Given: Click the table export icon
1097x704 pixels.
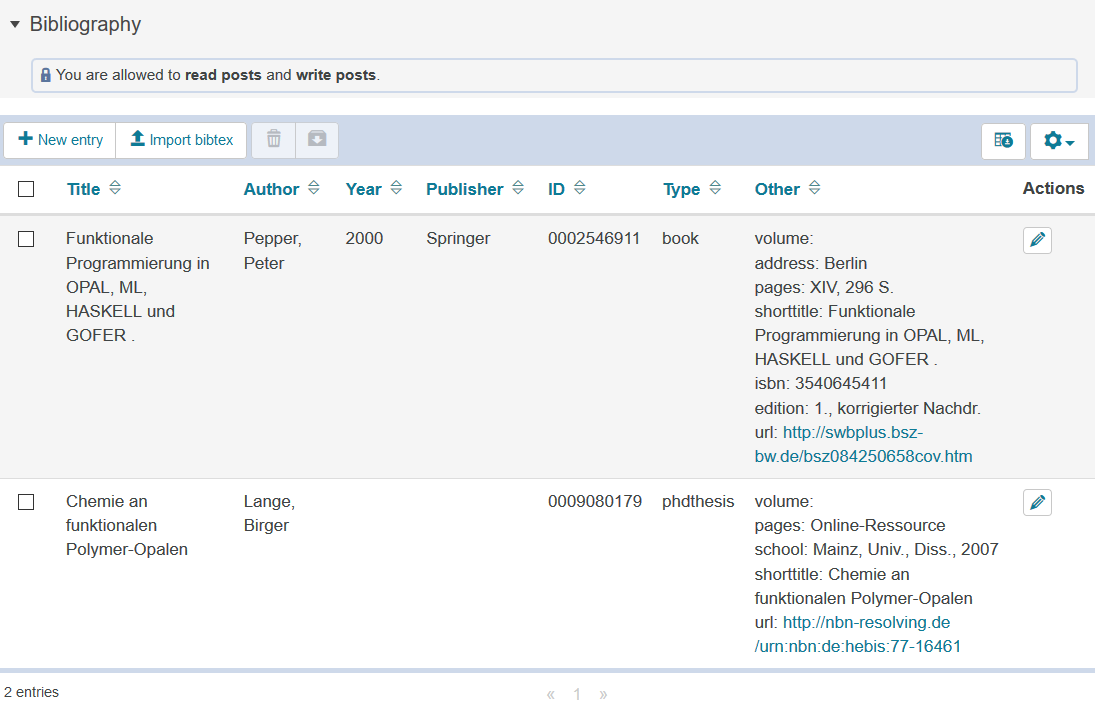Looking at the screenshot, I should [x=1003, y=141].
